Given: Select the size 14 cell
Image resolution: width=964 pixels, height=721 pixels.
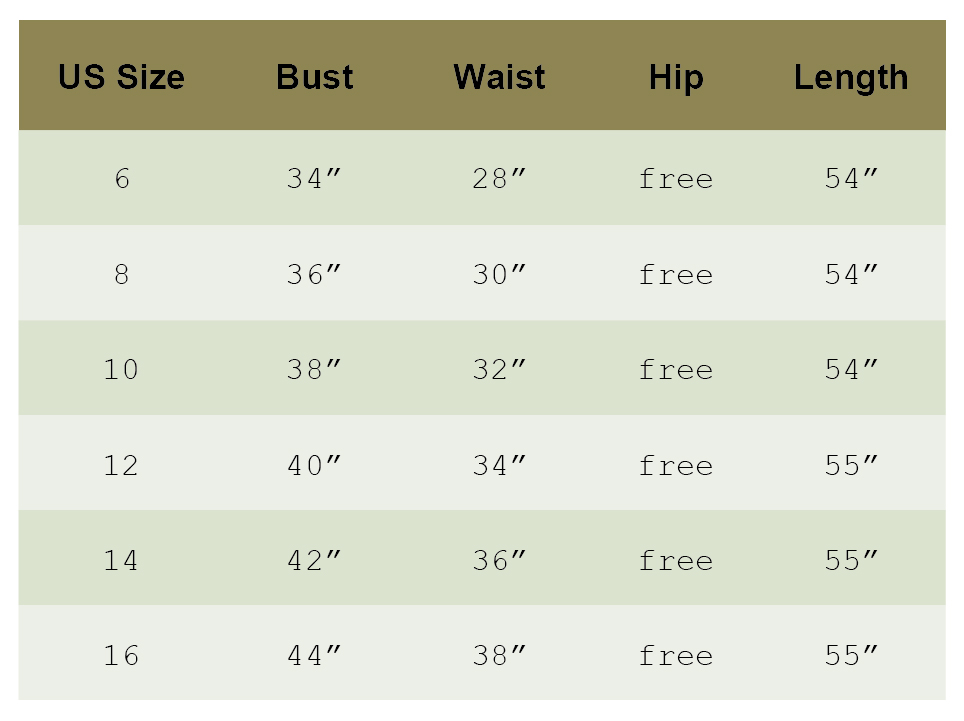Looking at the screenshot, I should click(121, 561).
